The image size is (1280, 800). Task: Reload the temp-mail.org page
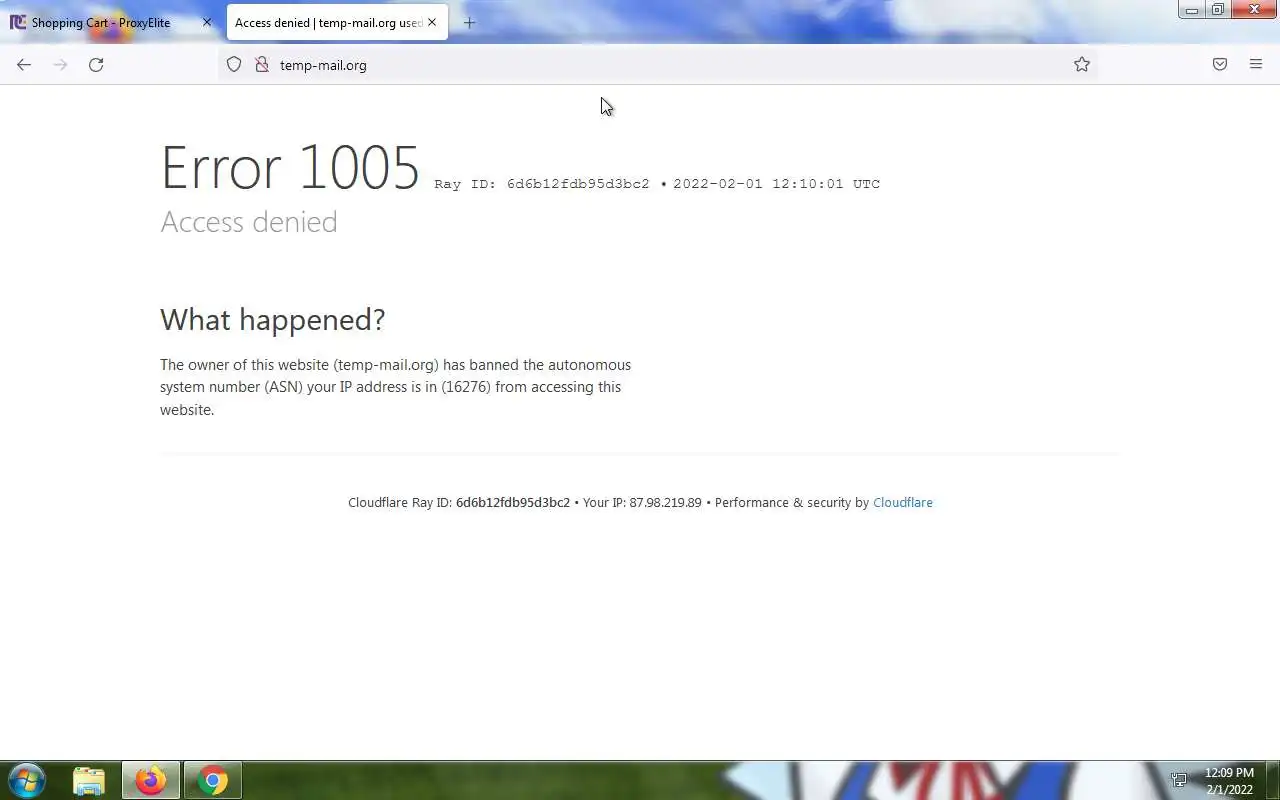pos(96,65)
